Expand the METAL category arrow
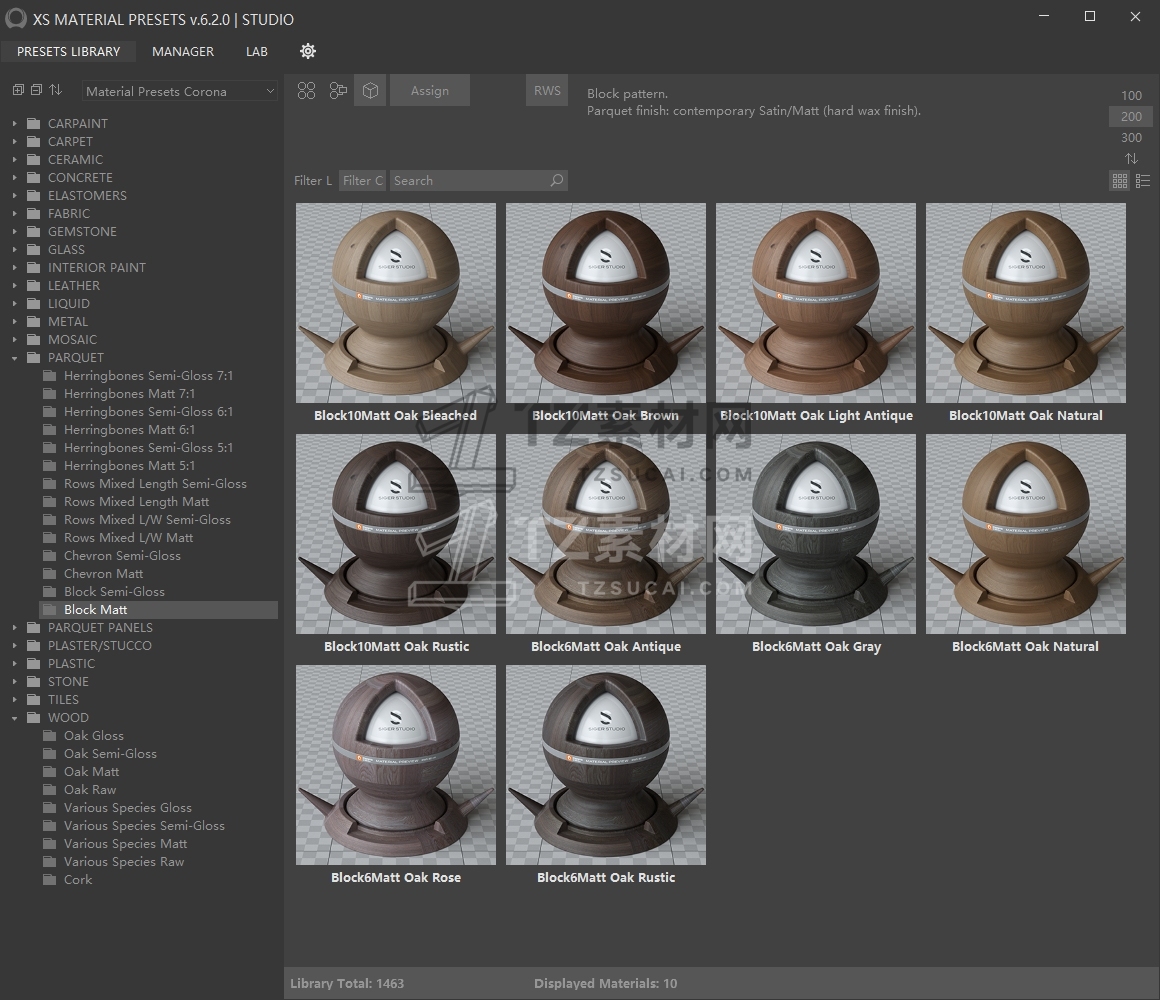 (x=15, y=322)
